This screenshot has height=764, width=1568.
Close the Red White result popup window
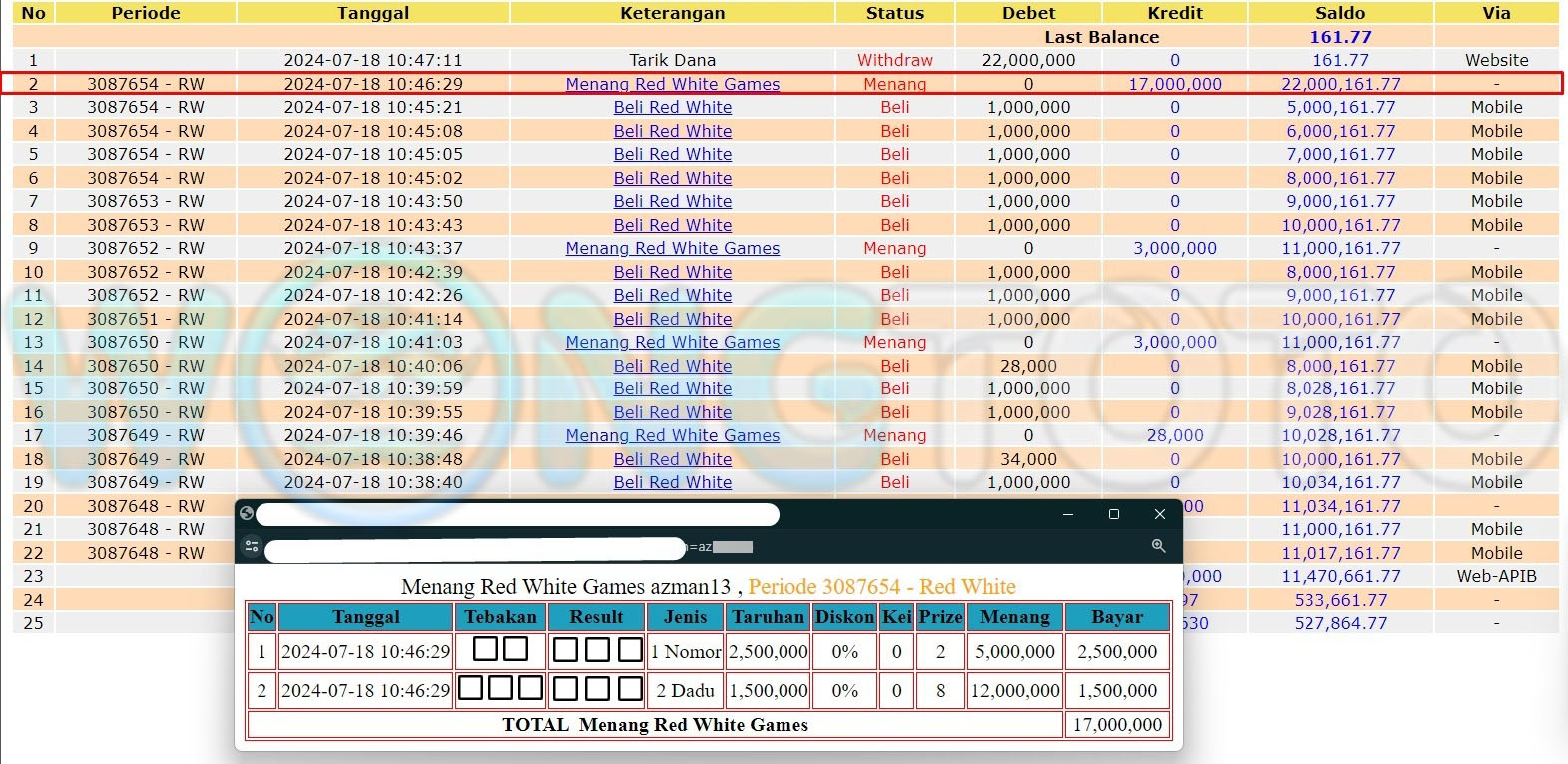1159,514
